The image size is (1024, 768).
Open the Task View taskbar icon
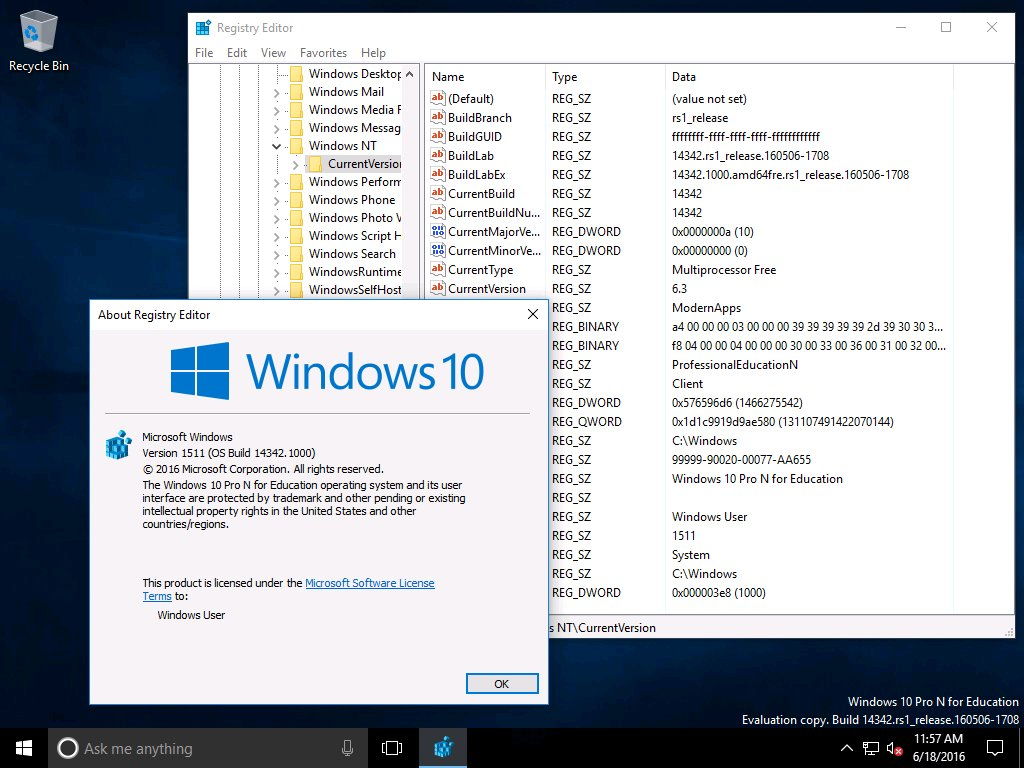pos(392,747)
